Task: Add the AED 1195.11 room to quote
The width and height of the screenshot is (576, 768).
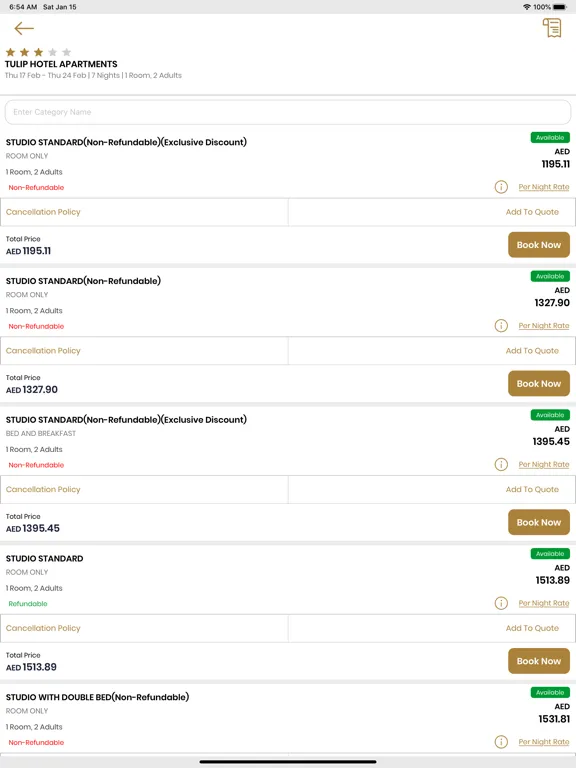Action: [x=532, y=212]
